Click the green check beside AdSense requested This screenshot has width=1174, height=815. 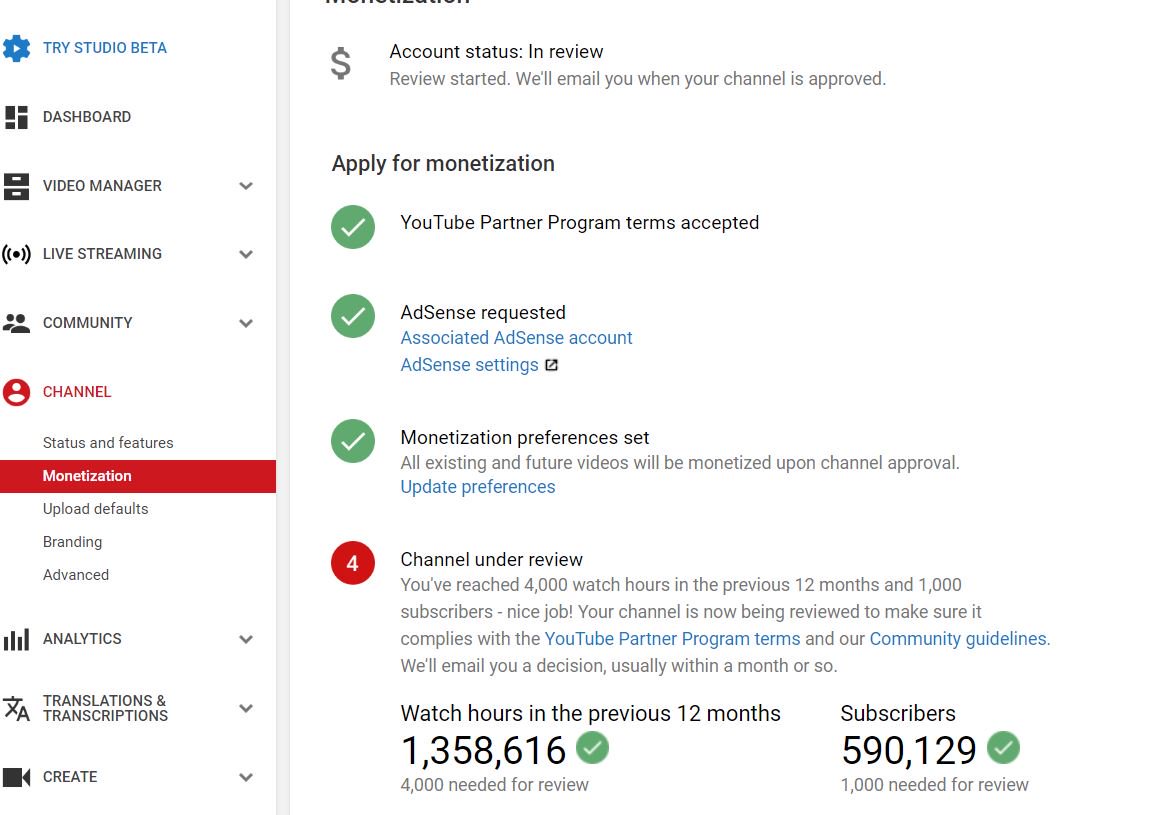point(353,316)
